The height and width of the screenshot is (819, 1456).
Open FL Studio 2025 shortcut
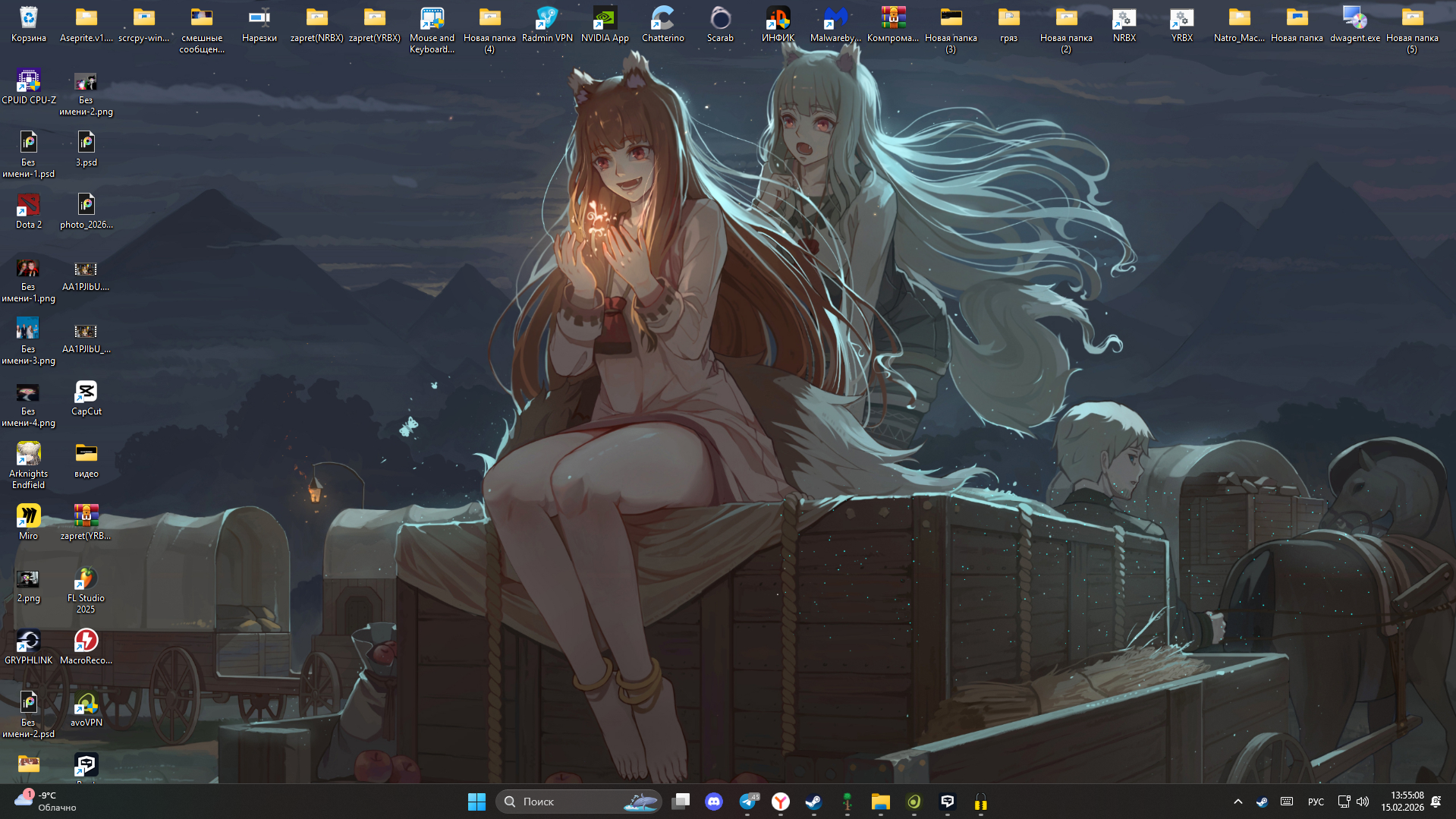86,579
